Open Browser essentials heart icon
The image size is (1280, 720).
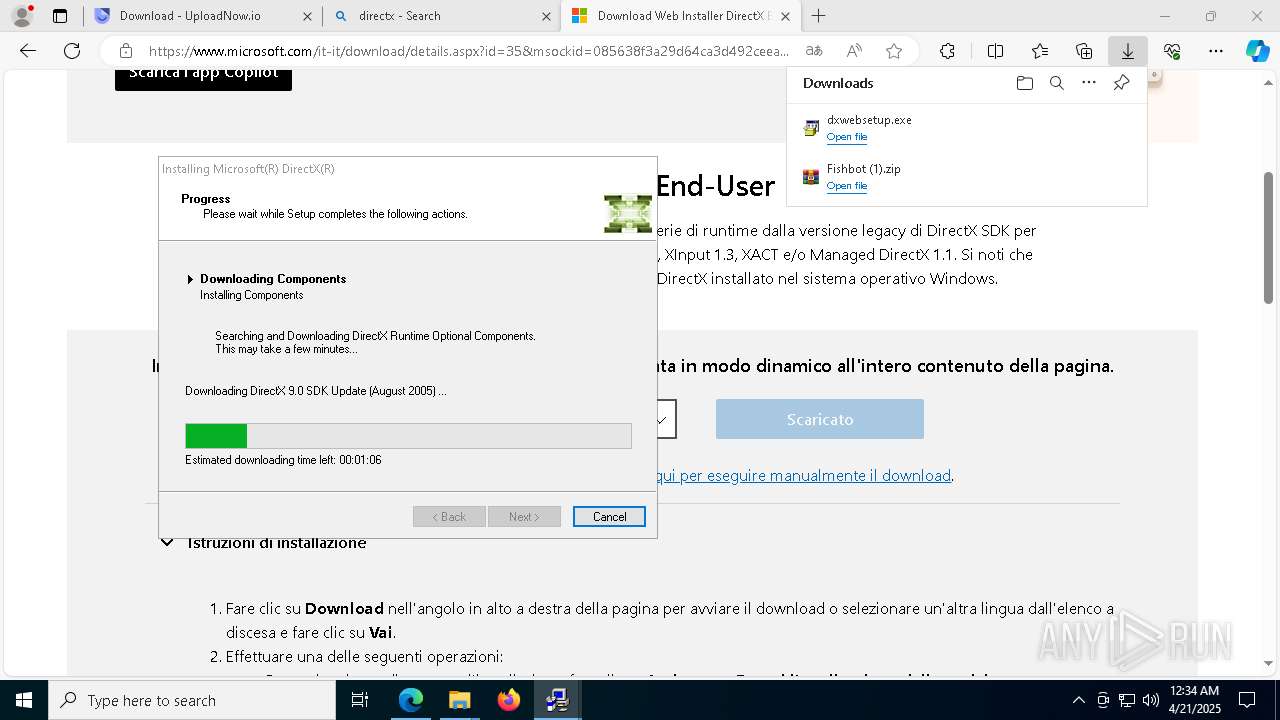click(1172, 51)
